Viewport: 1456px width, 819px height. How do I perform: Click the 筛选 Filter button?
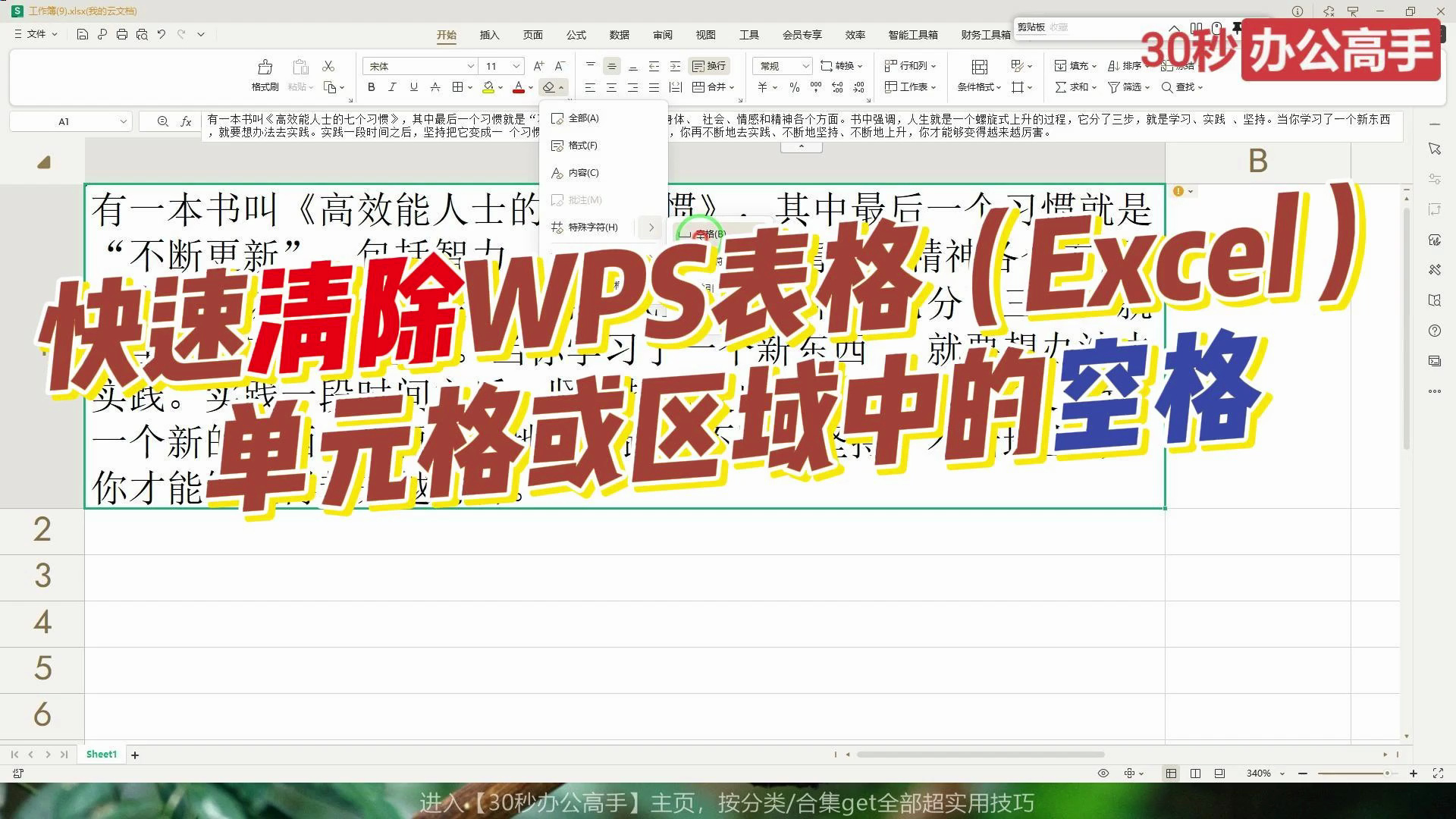click(x=1128, y=87)
